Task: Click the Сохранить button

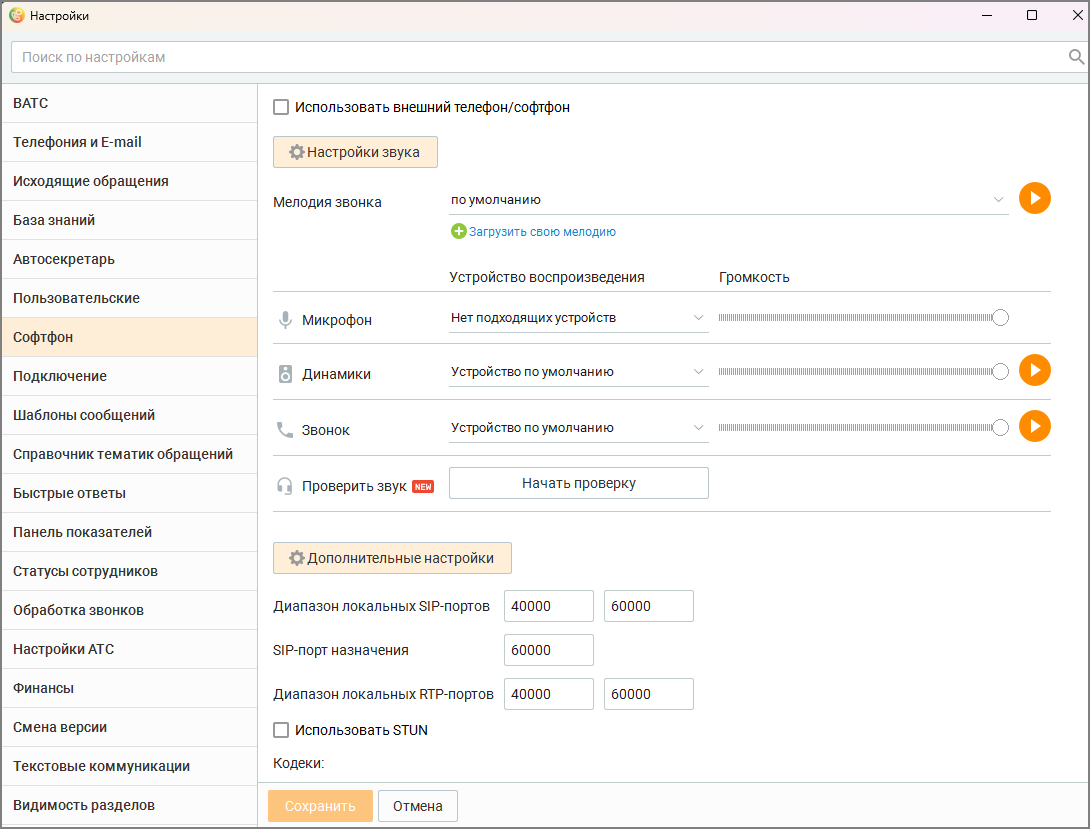Action: pos(320,806)
